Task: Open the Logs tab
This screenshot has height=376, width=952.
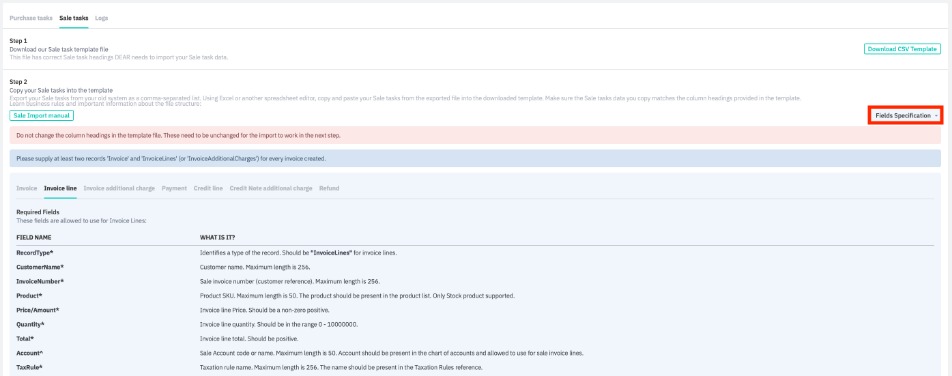Action: [x=101, y=18]
